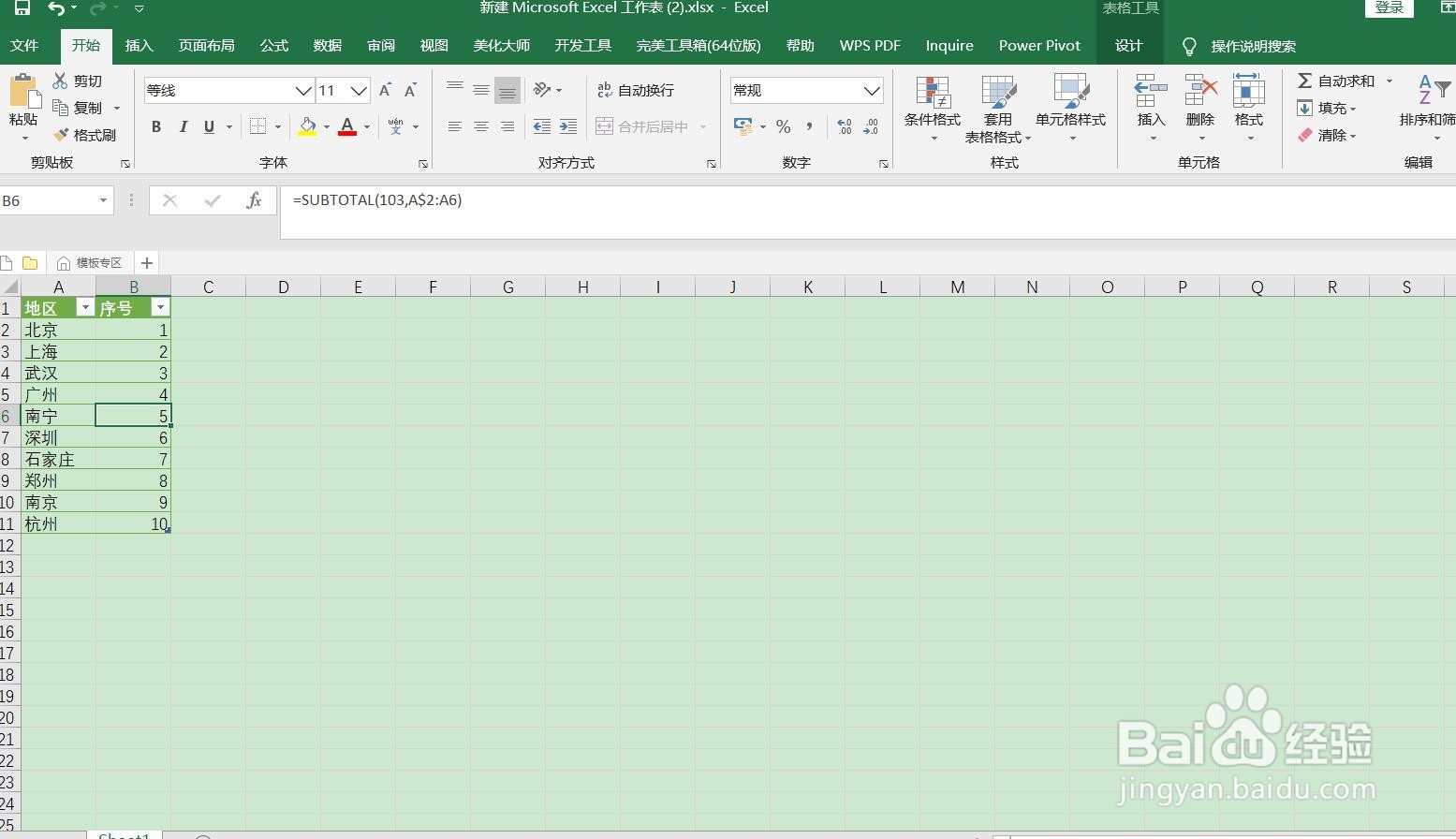1456x839 pixels.
Task: Add new tab with plus button
Action: (146, 263)
